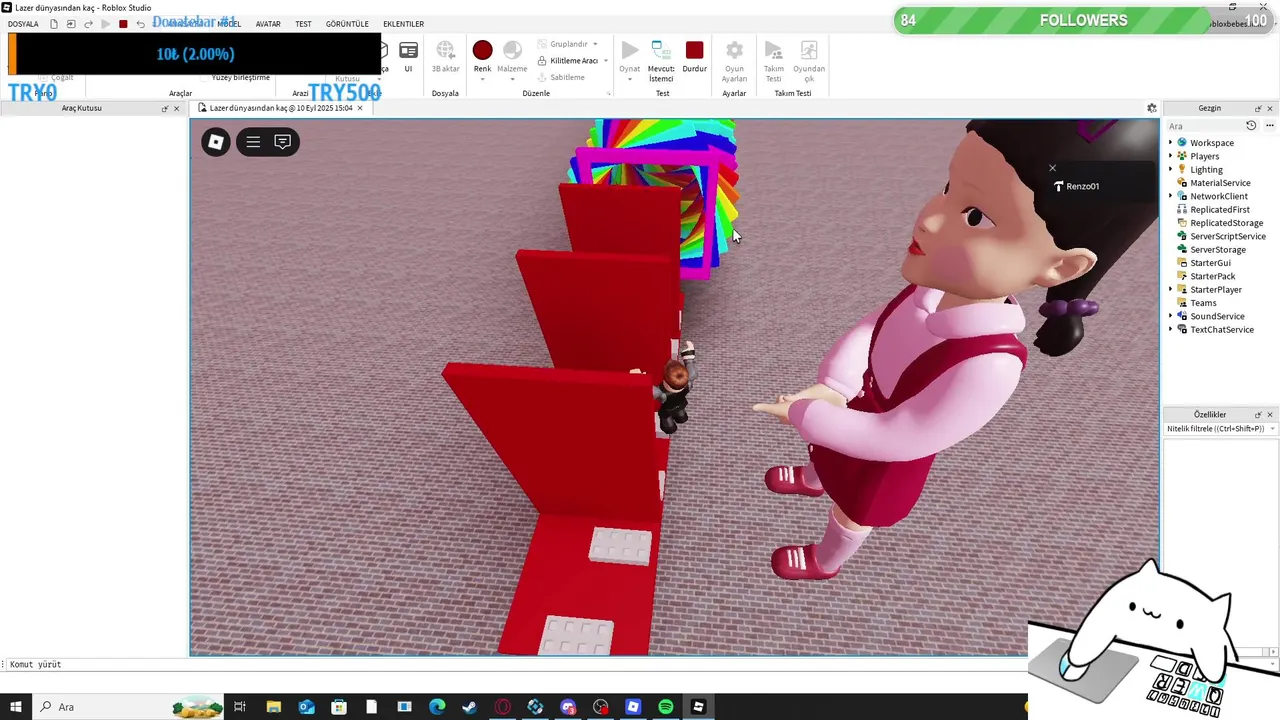Open Microsoft Edge from the taskbar
This screenshot has width=1280, height=720.
coord(437,707)
